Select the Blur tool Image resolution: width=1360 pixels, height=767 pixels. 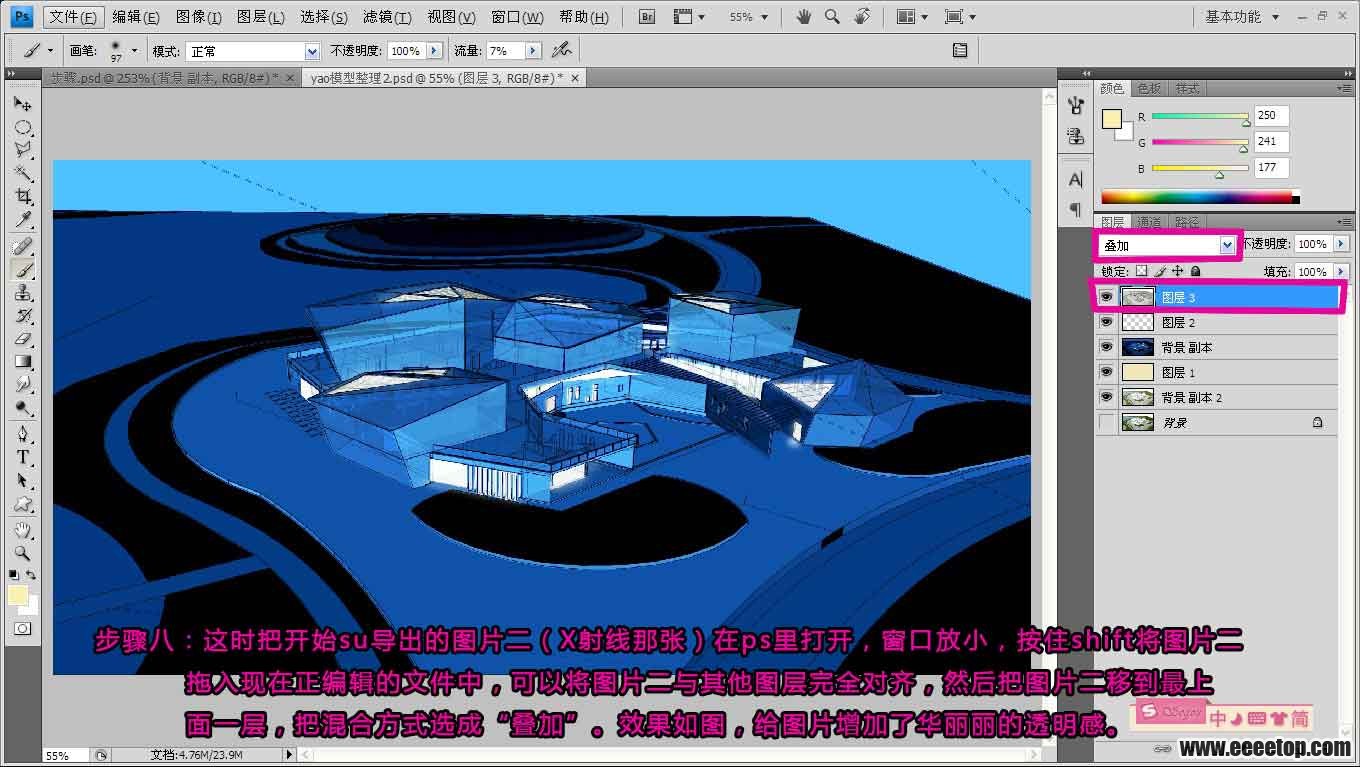pyautogui.click(x=23, y=385)
